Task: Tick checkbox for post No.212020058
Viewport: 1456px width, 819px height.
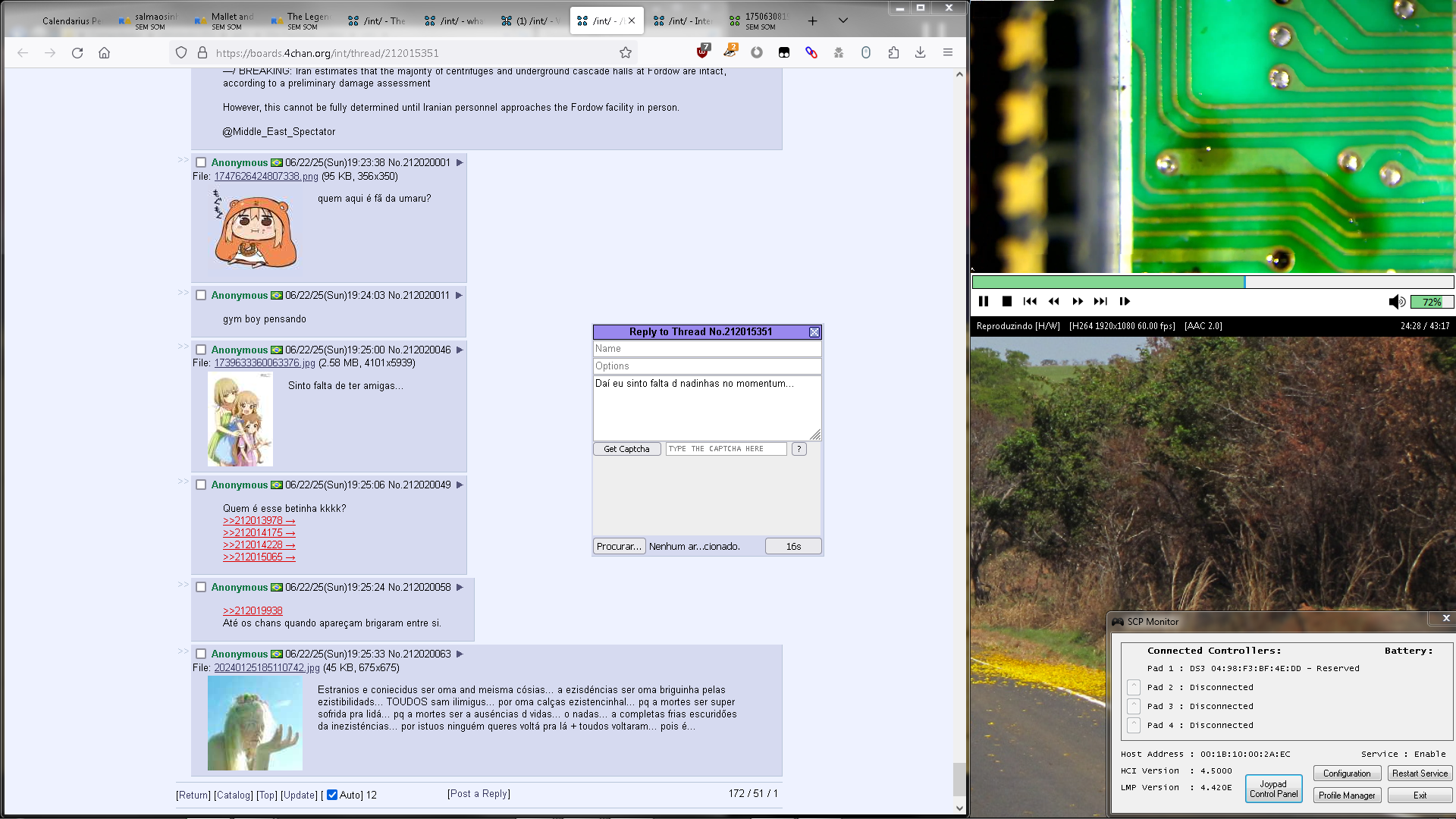Action: click(x=201, y=587)
